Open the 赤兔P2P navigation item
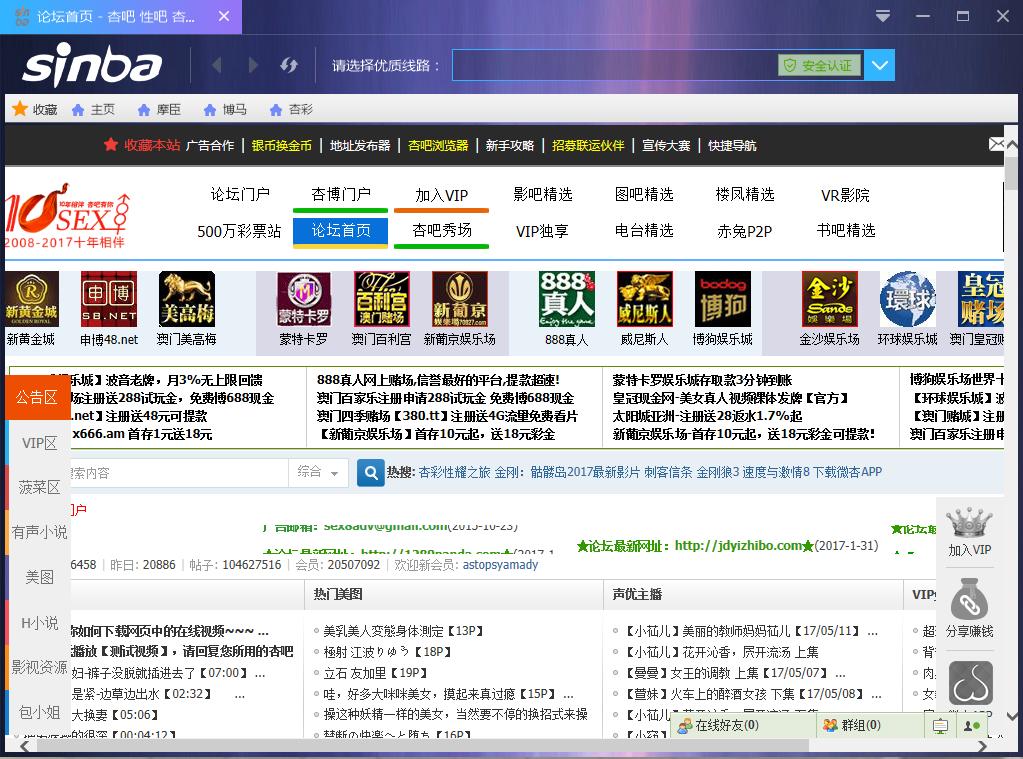 tap(744, 231)
